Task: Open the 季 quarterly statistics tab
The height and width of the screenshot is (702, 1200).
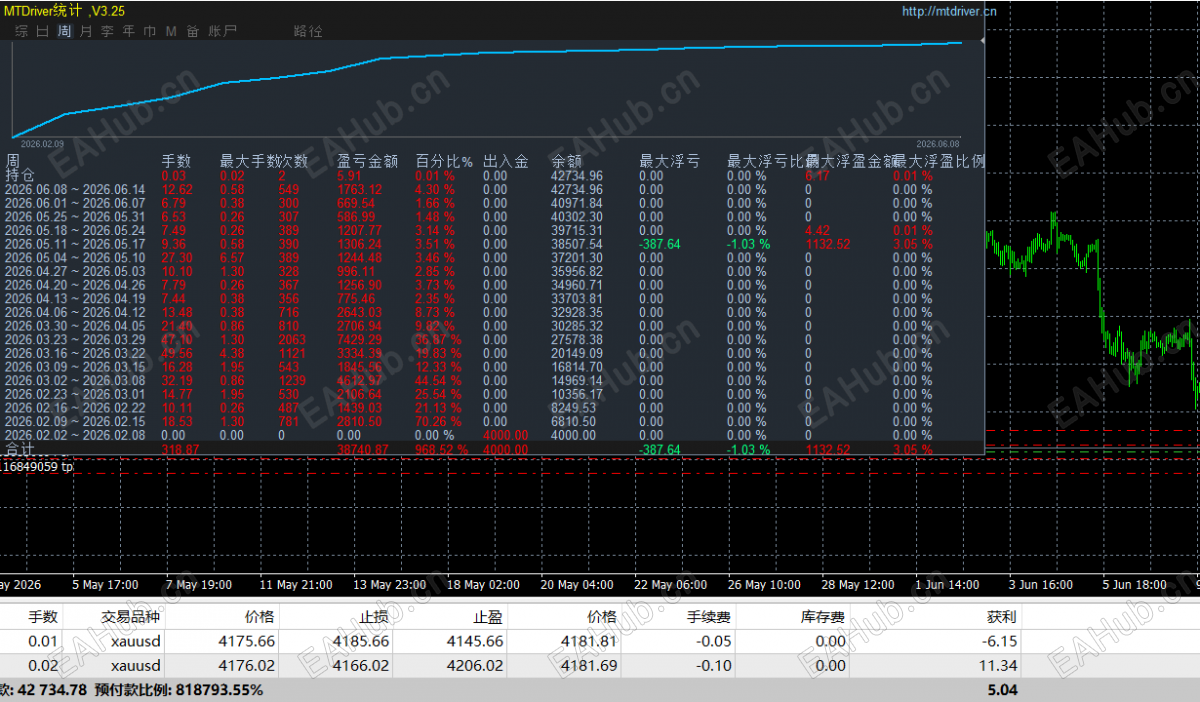Action: [107, 31]
